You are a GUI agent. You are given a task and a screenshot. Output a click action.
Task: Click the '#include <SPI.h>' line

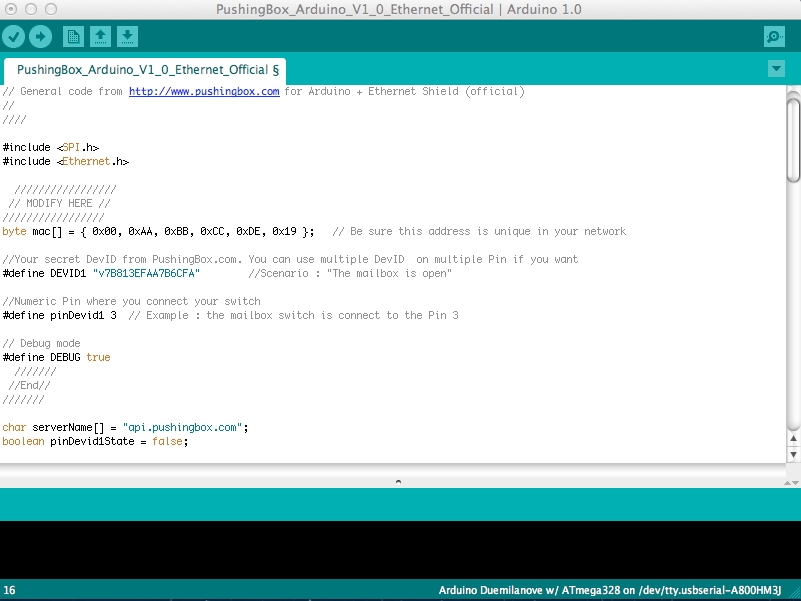(x=51, y=147)
